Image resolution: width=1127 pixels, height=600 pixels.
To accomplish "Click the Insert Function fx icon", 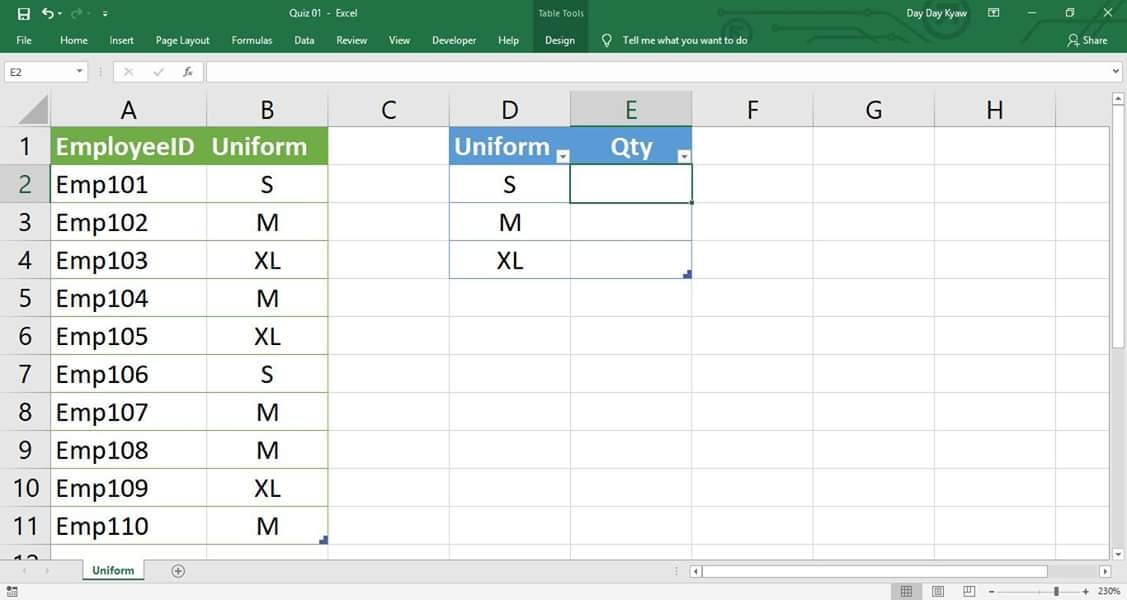I will click(x=188, y=72).
